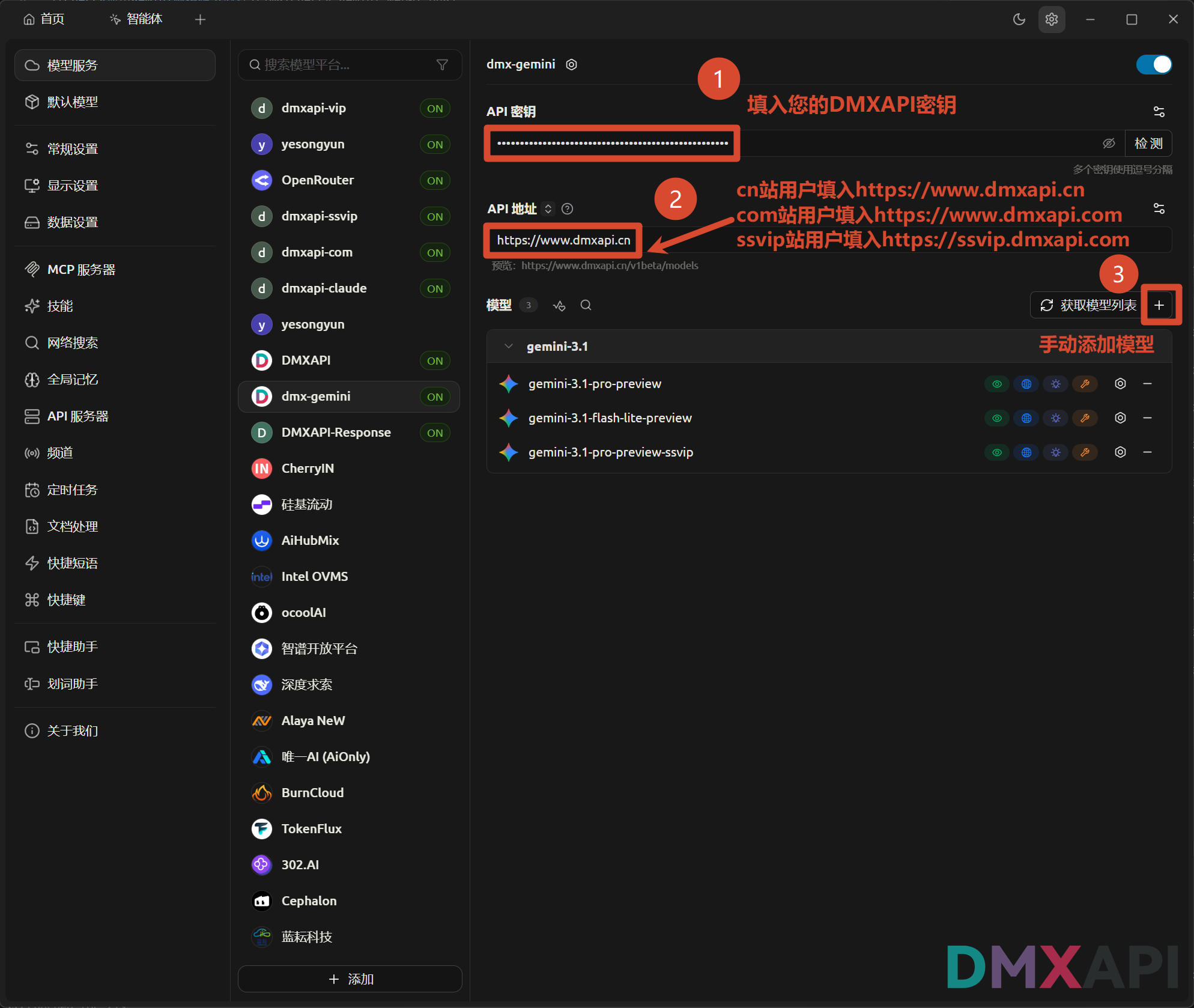Switch to the 智能体 tab
The image size is (1194, 1008).
click(x=136, y=19)
